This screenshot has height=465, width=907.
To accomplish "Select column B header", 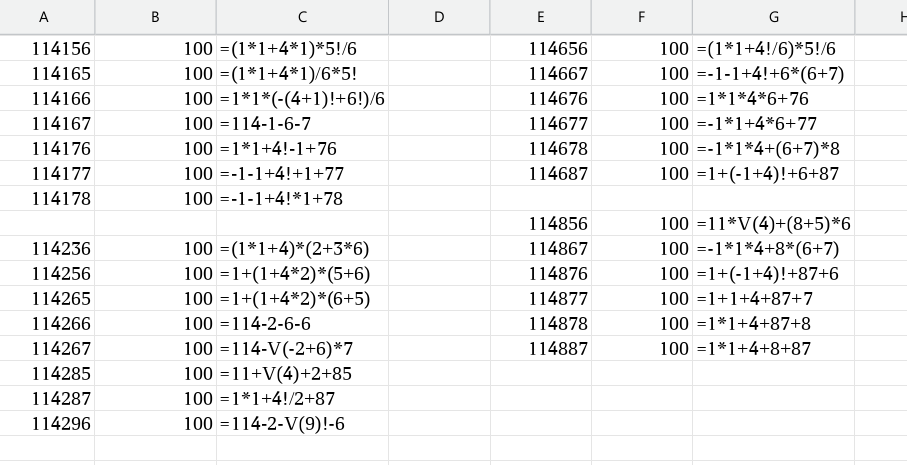I will pos(155,17).
